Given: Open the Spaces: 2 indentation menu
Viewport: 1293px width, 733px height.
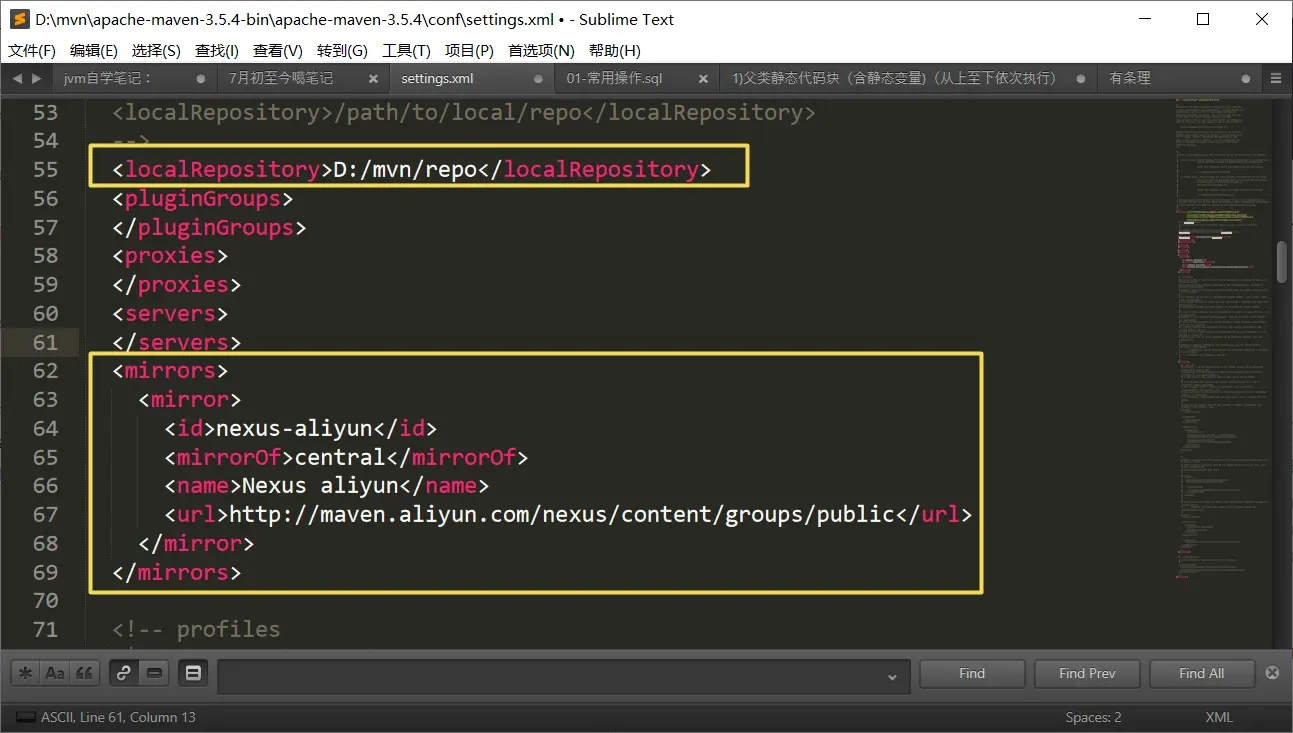Looking at the screenshot, I should [x=1093, y=717].
